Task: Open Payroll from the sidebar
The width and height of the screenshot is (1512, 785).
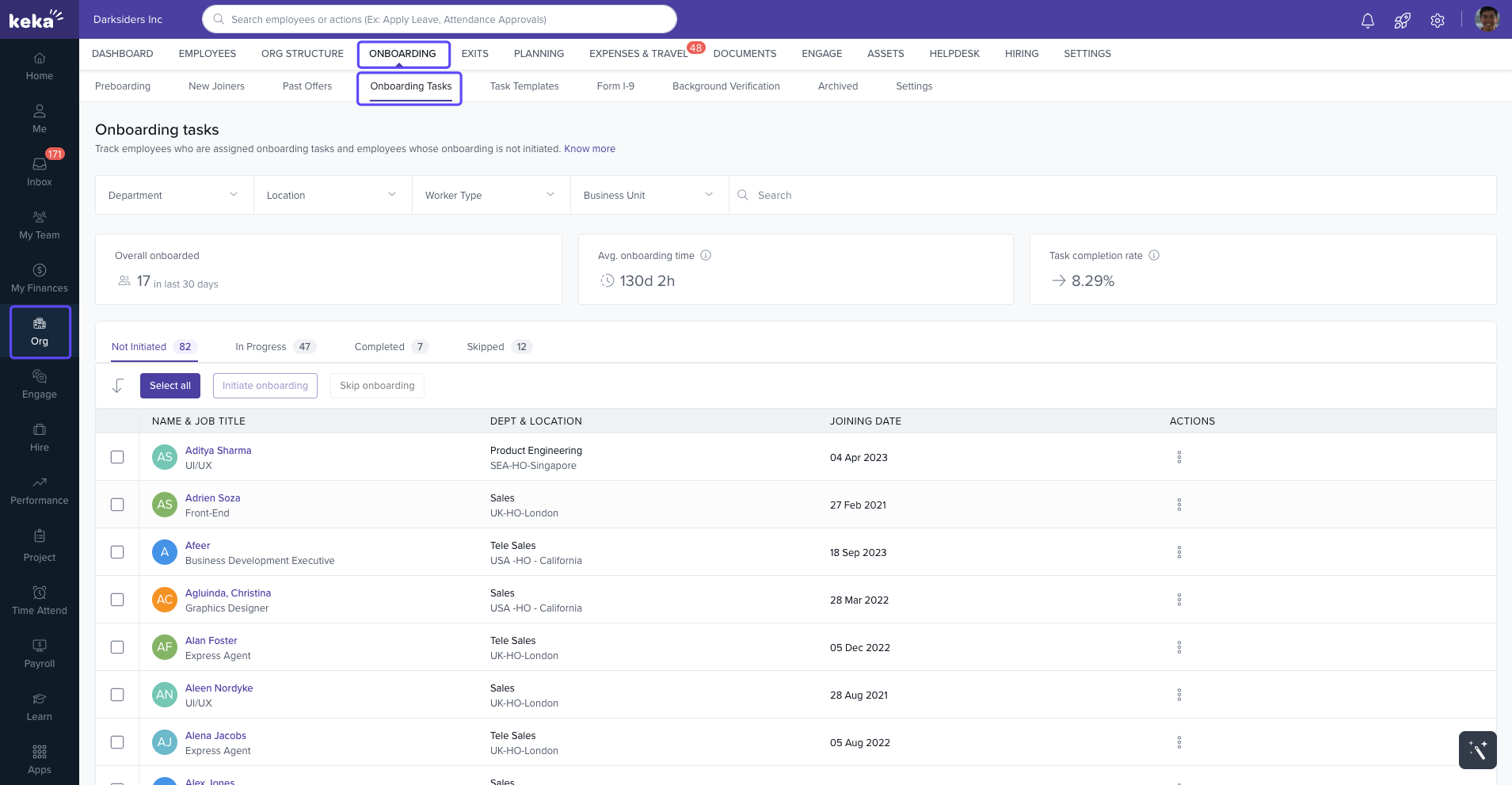Action: coord(40,653)
